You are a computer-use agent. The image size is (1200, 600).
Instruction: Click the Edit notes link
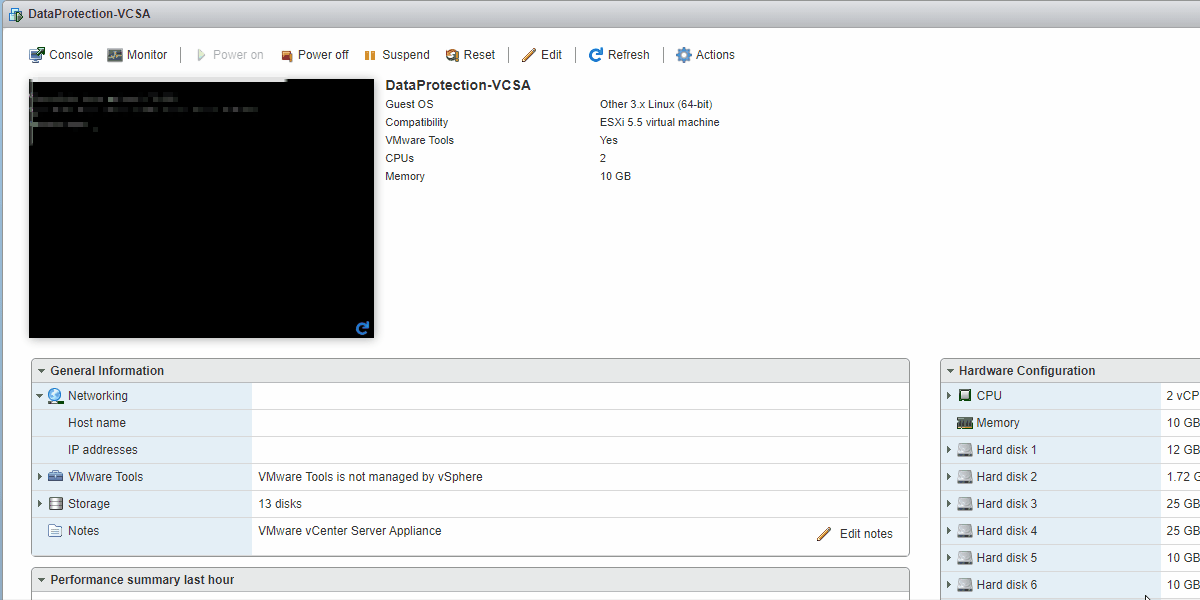coord(866,534)
